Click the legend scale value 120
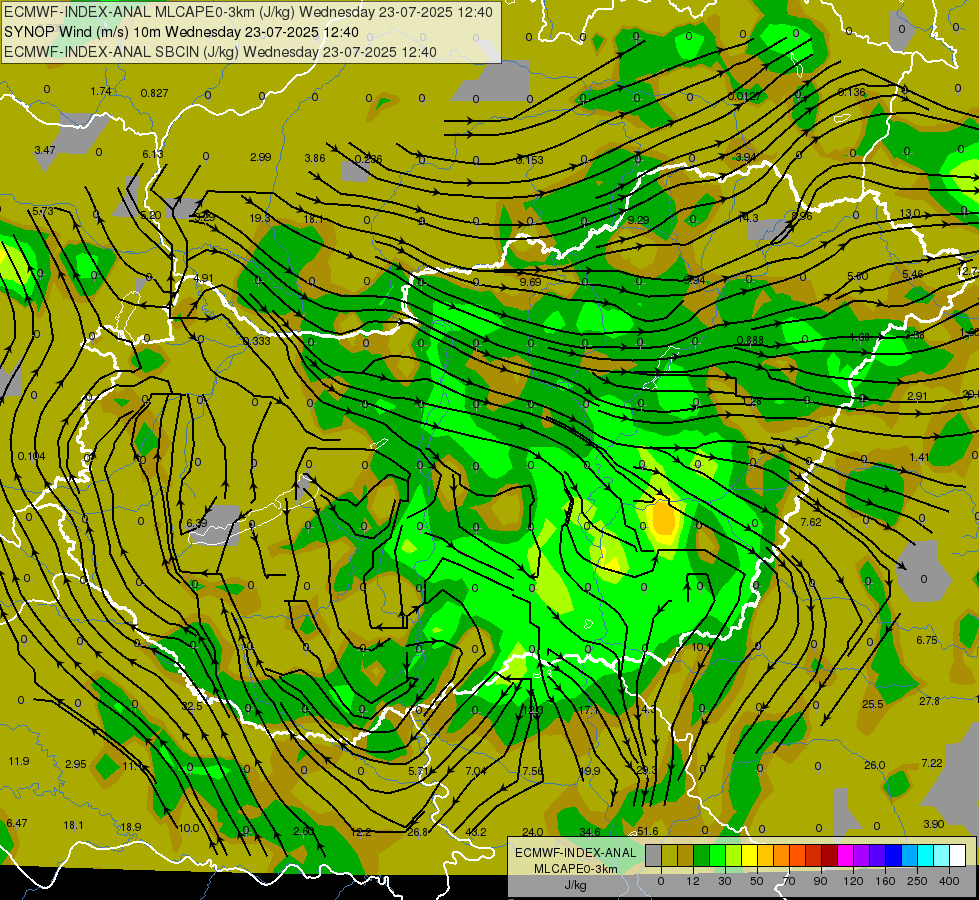Viewport: 979px width, 900px height. [x=853, y=881]
